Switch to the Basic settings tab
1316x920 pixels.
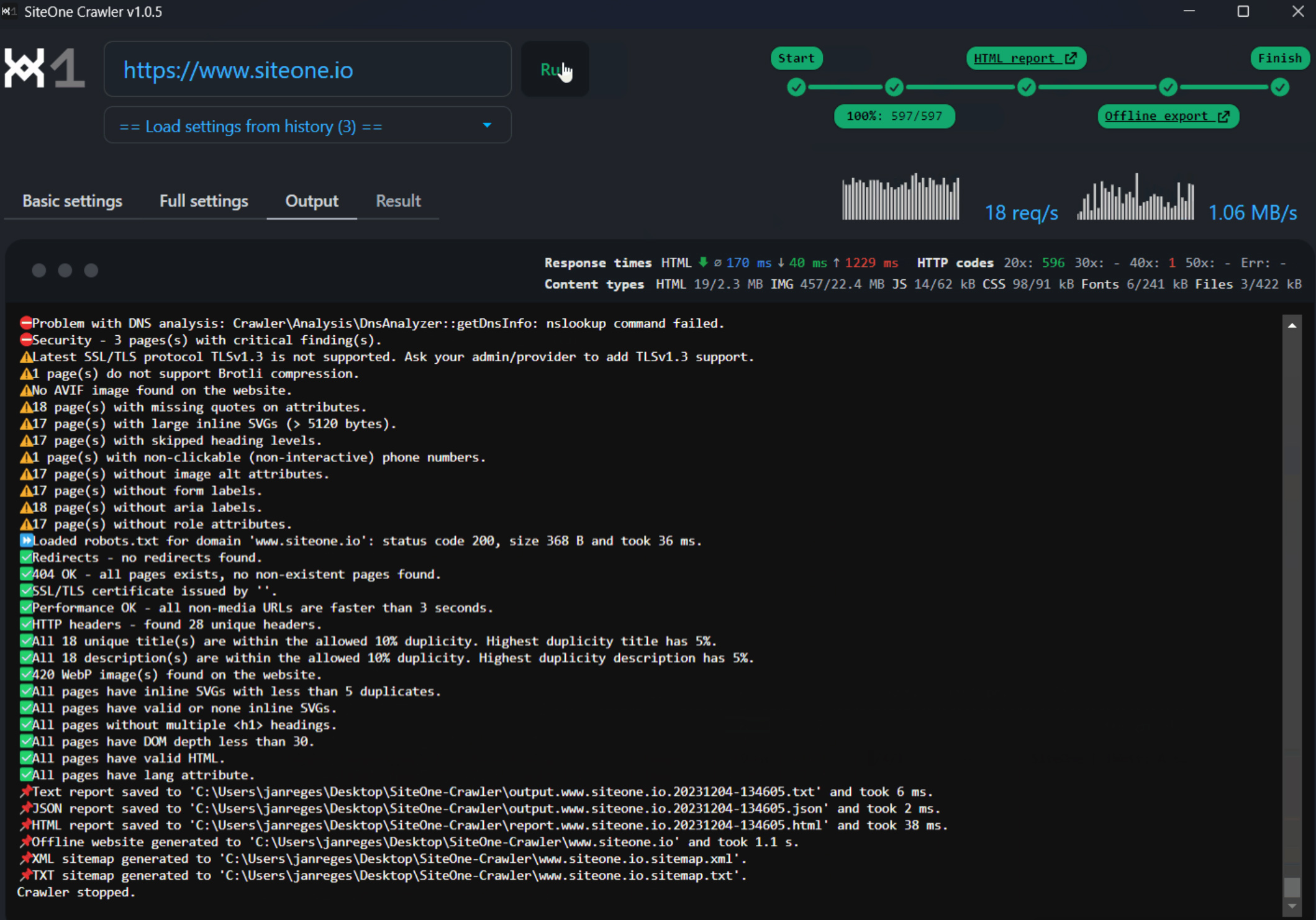point(72,201)
